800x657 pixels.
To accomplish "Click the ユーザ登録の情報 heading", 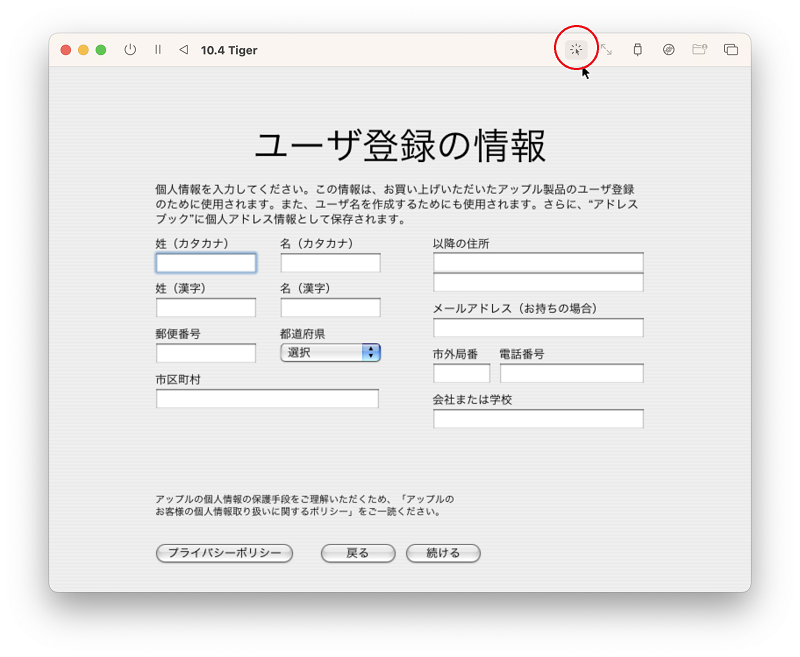I will (x=401, y=146).
